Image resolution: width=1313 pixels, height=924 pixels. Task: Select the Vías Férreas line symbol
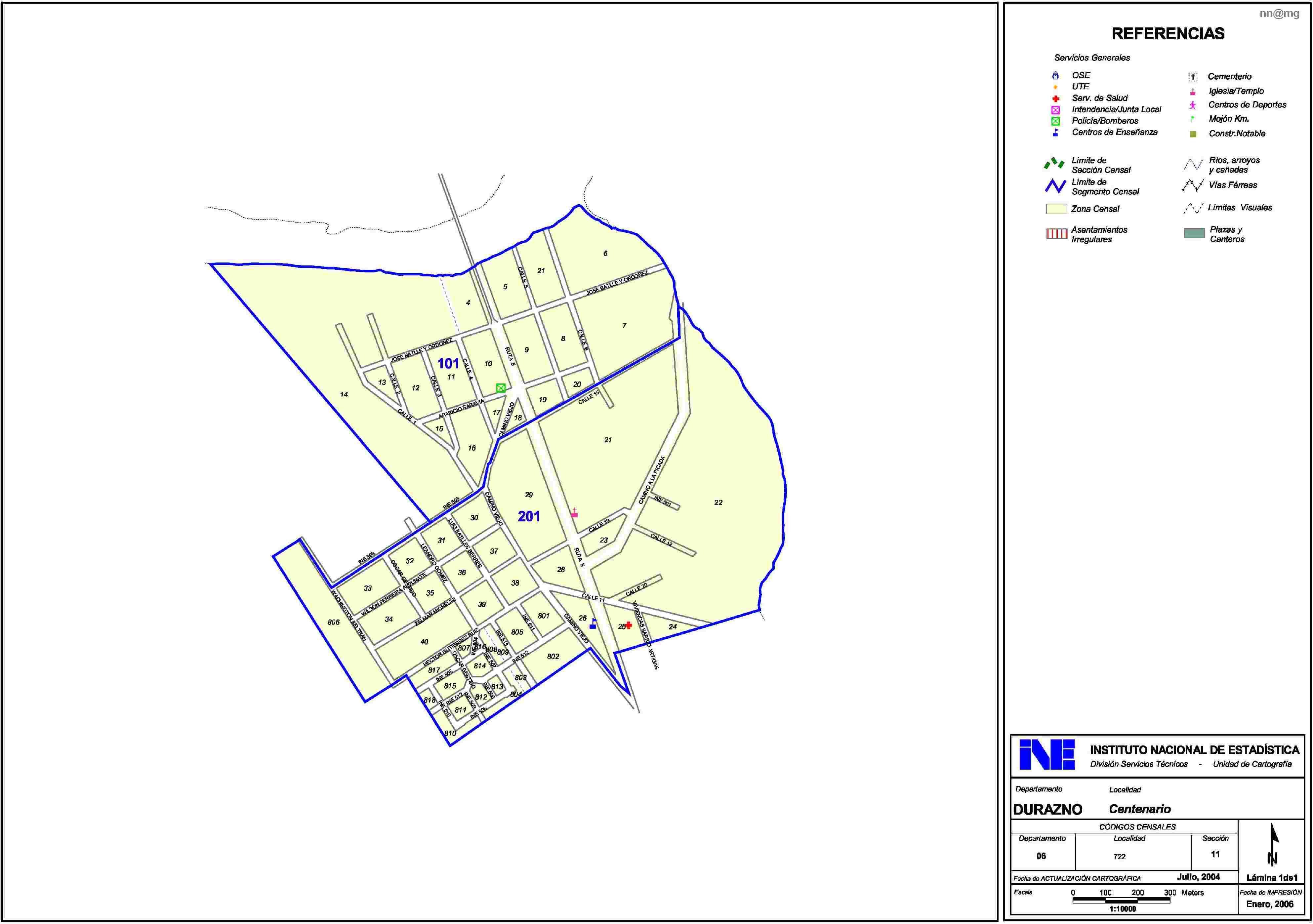(1193, 185)
